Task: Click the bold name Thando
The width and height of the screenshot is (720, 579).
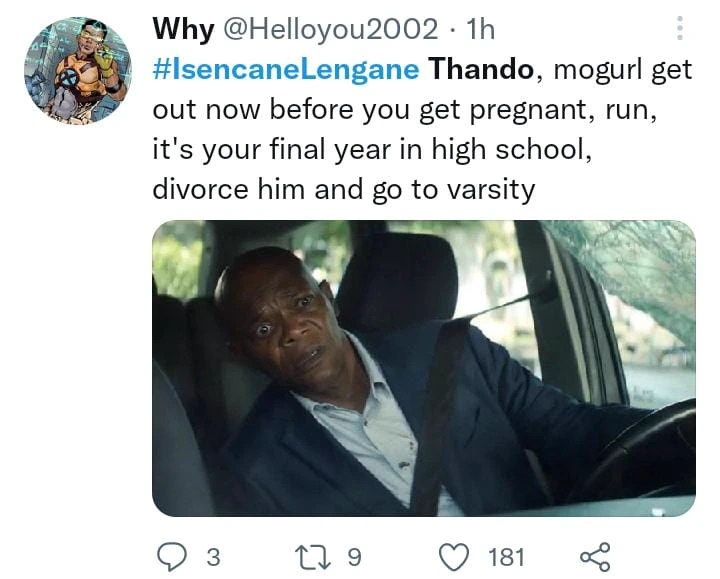Action: (481, 69)
